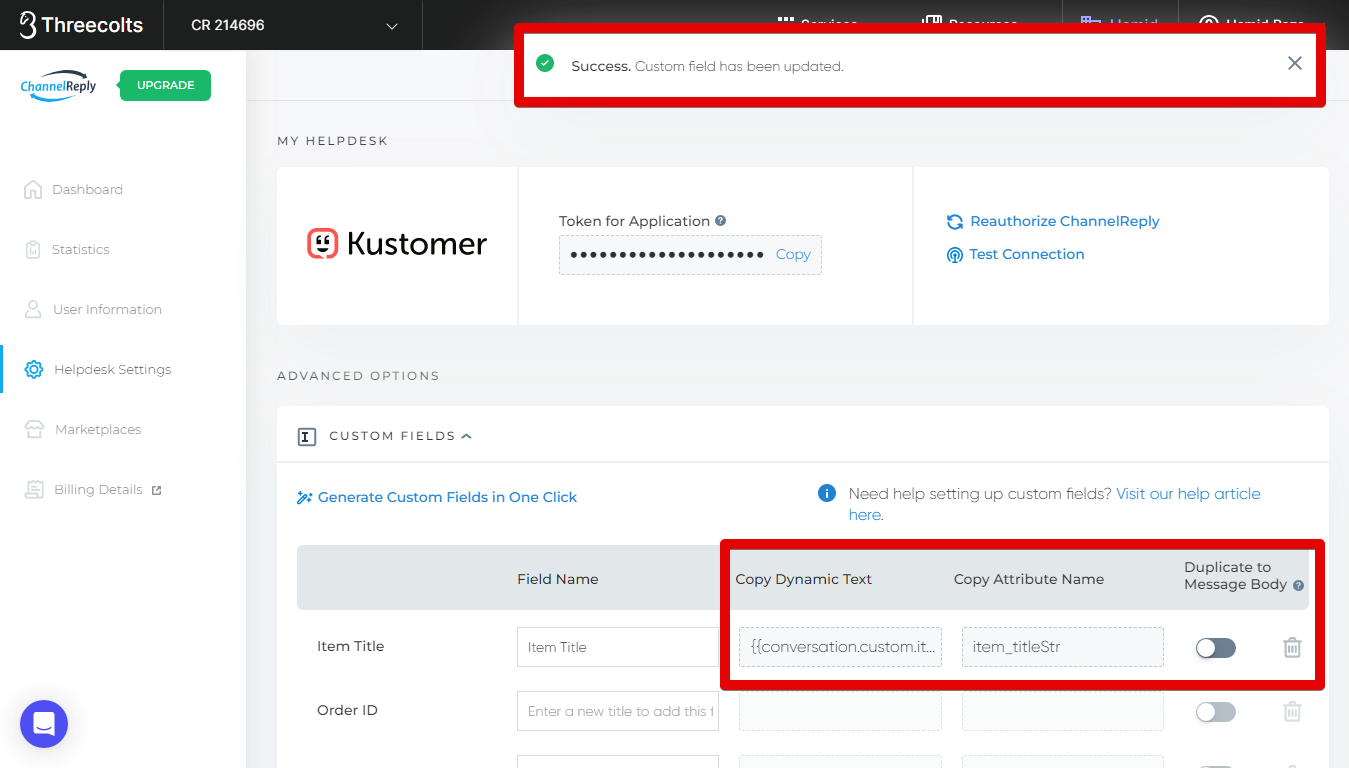Open the CR 214696 account dropdown
1349x768 pixels.
click(293, 25)
